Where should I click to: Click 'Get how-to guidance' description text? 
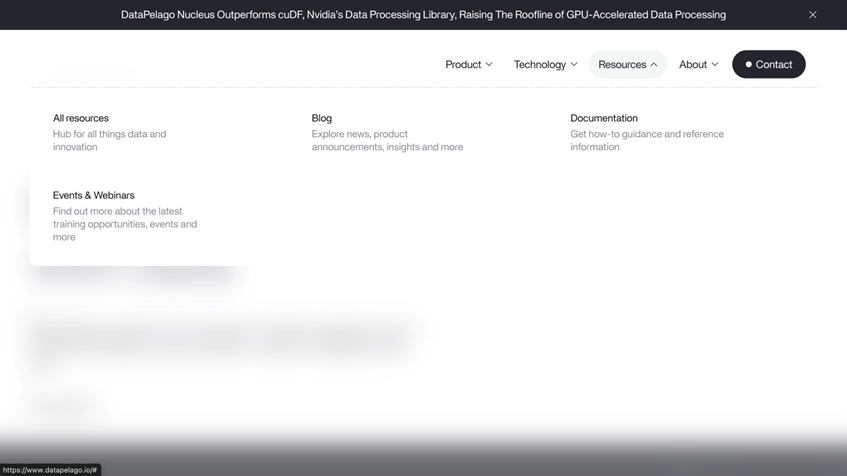tap(647, 140)
